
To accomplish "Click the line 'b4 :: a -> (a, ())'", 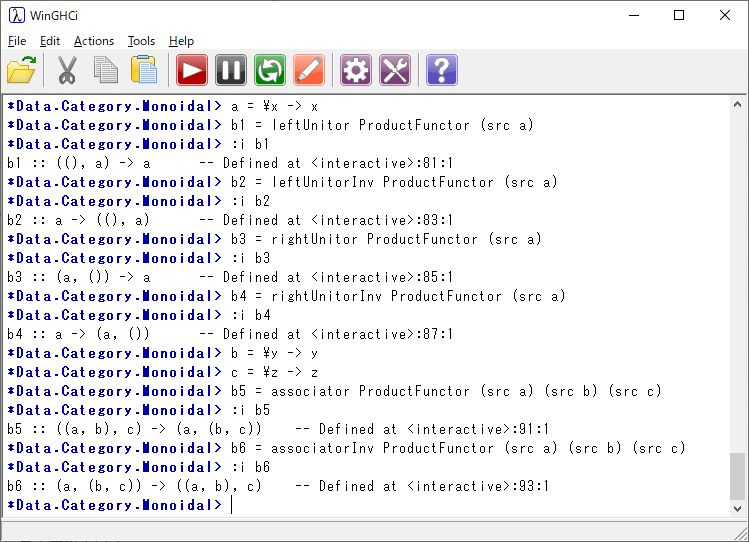I will point(79,334).
